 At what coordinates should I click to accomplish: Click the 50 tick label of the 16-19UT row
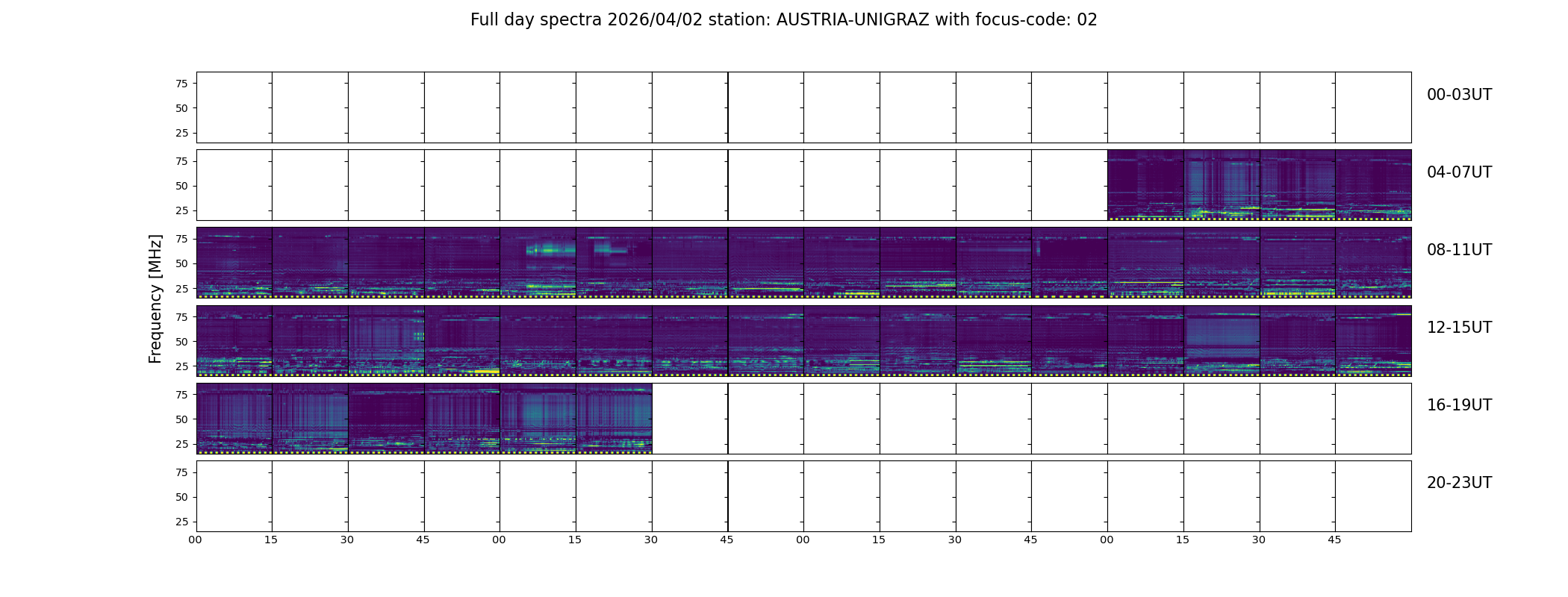click(181, 419)
